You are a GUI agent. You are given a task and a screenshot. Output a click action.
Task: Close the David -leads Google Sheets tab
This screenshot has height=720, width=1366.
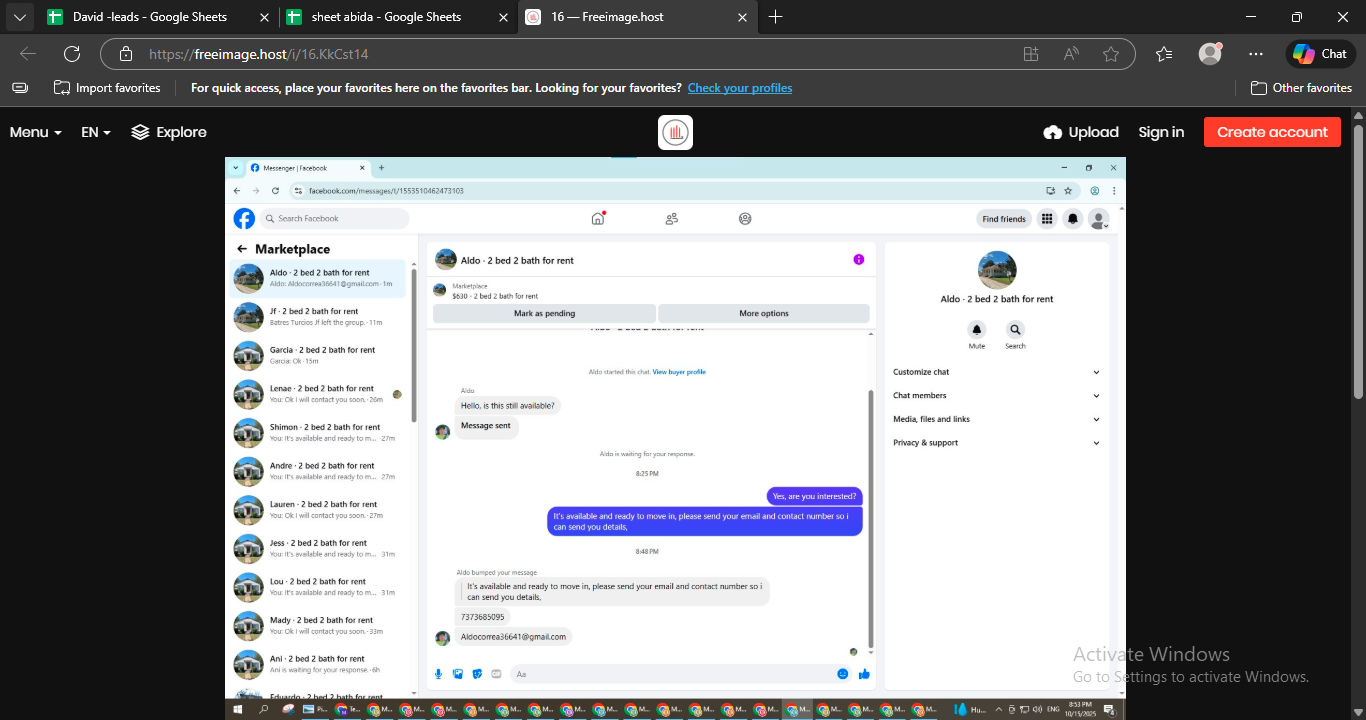point(264,17)
